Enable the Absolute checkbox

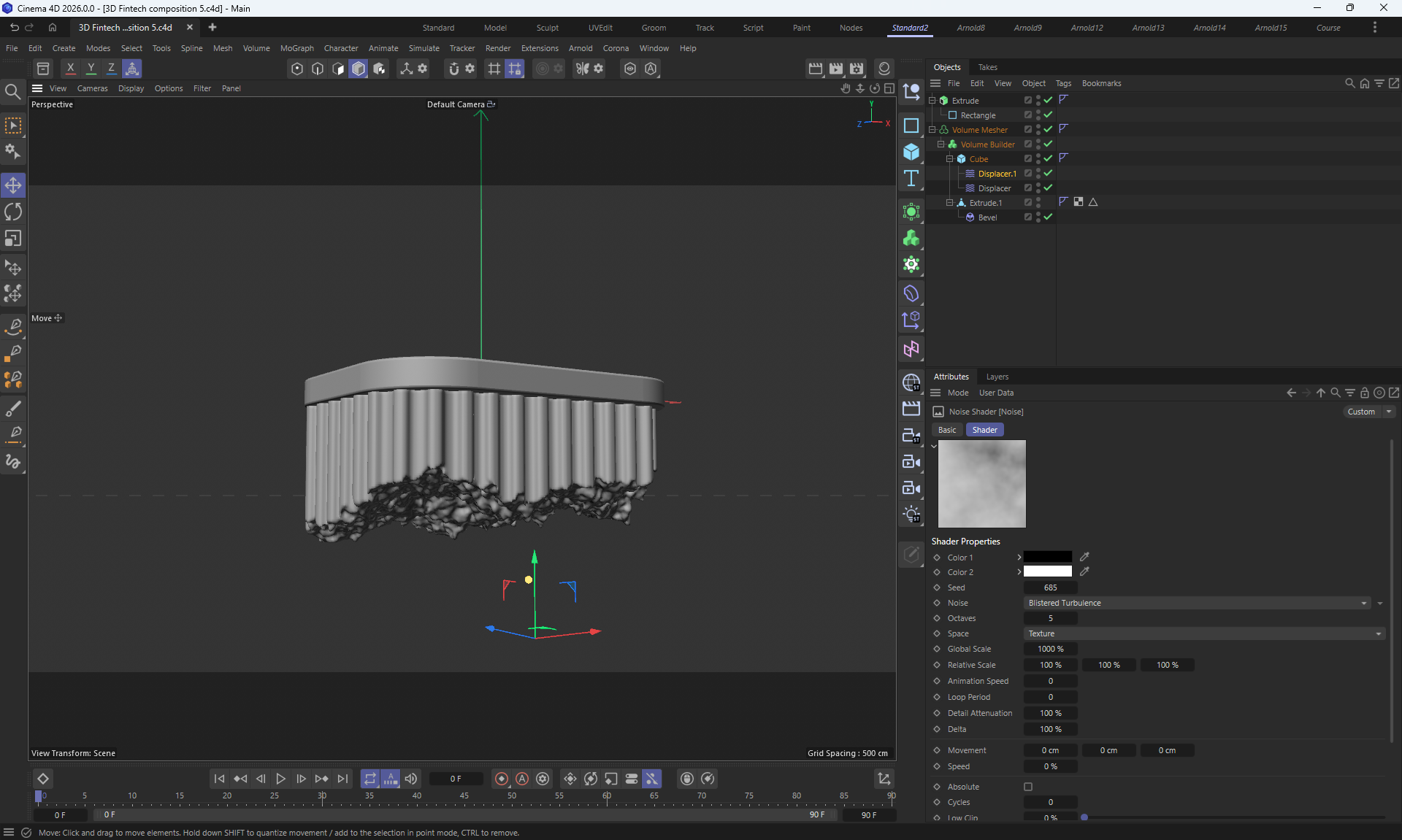[1028, 787]
